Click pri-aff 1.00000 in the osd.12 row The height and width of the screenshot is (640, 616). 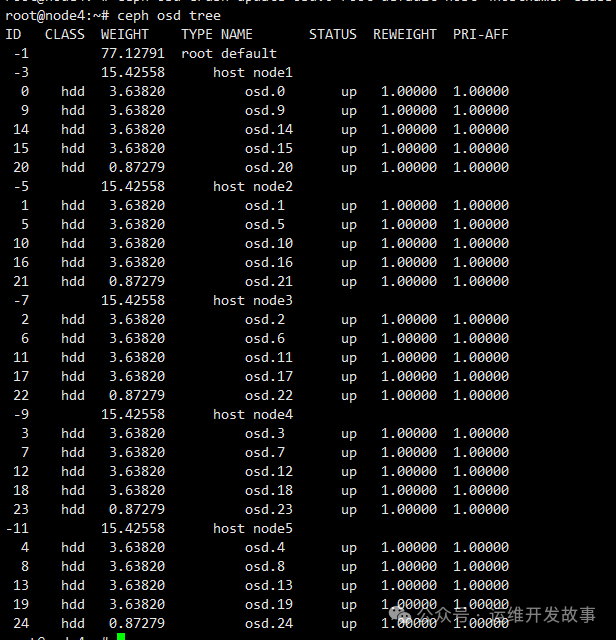[x=481, y=471]
